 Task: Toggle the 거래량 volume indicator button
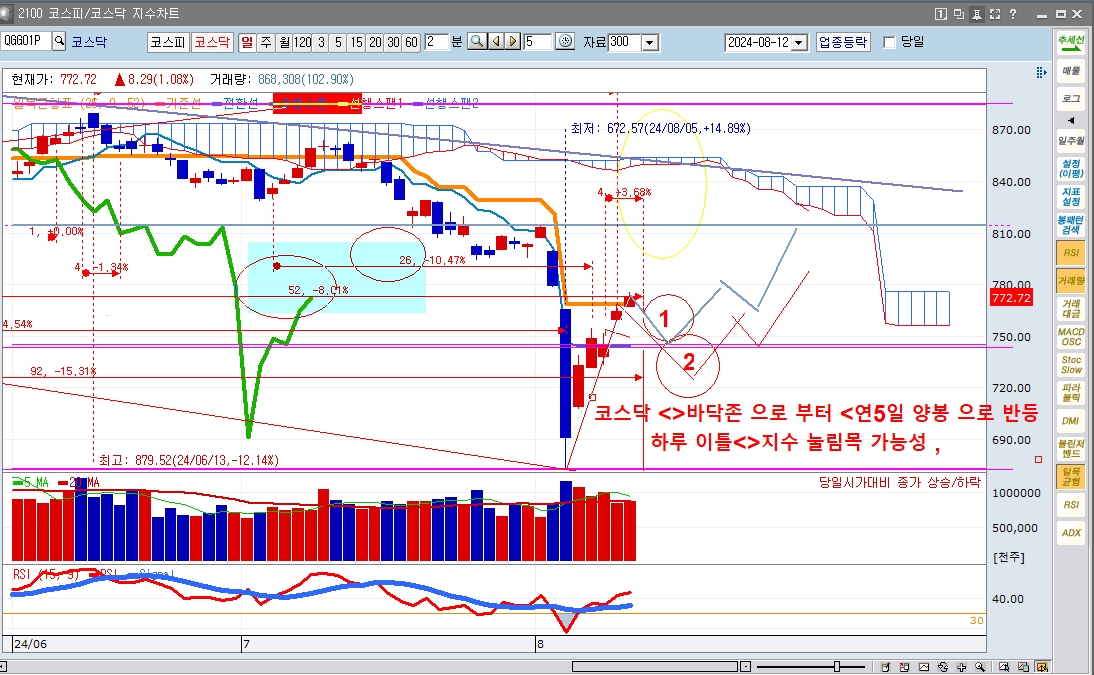pyautogui.click(x=1071, y=281)
